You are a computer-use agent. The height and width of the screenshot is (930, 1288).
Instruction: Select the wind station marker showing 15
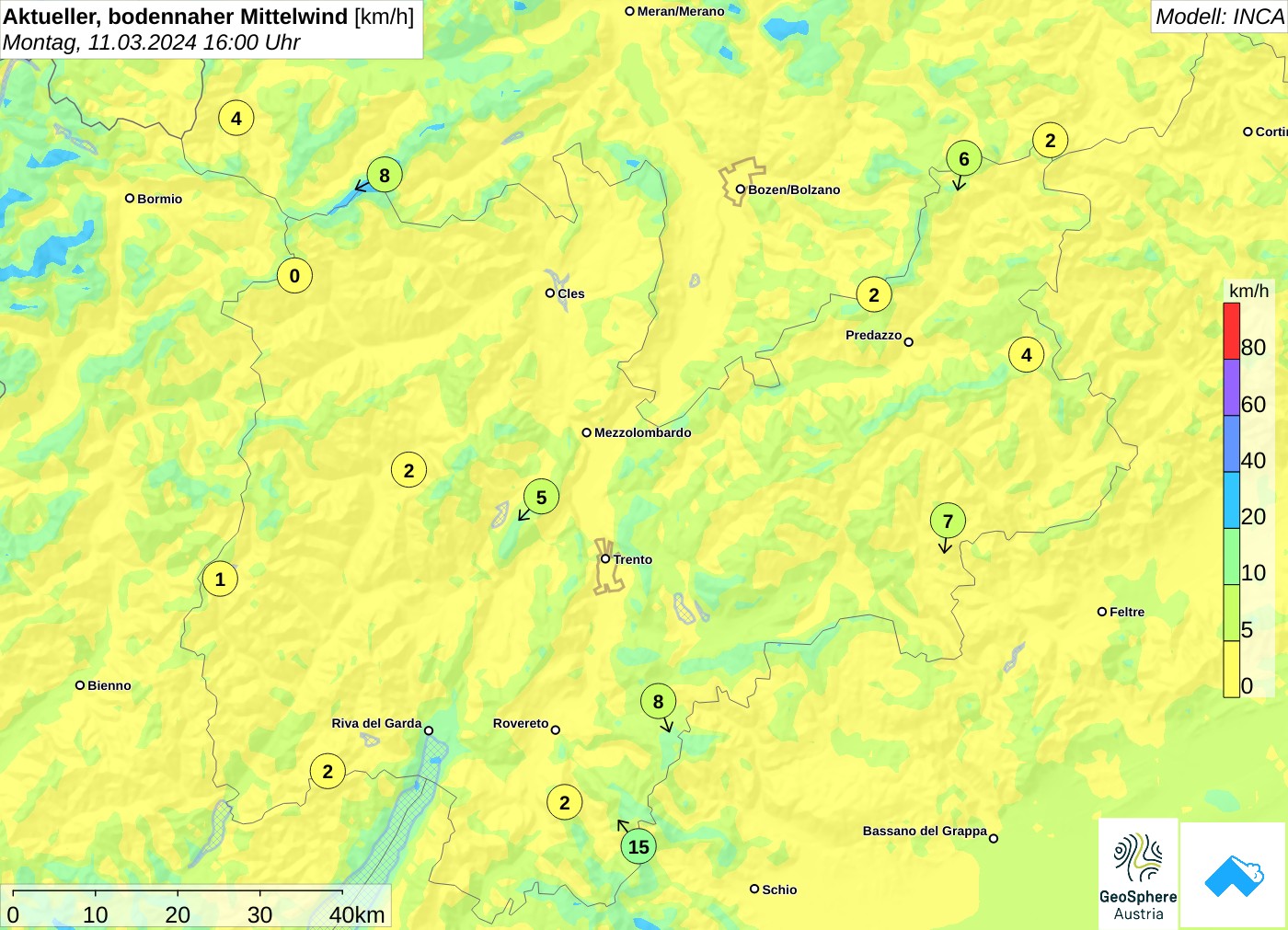tap(638, 846)
